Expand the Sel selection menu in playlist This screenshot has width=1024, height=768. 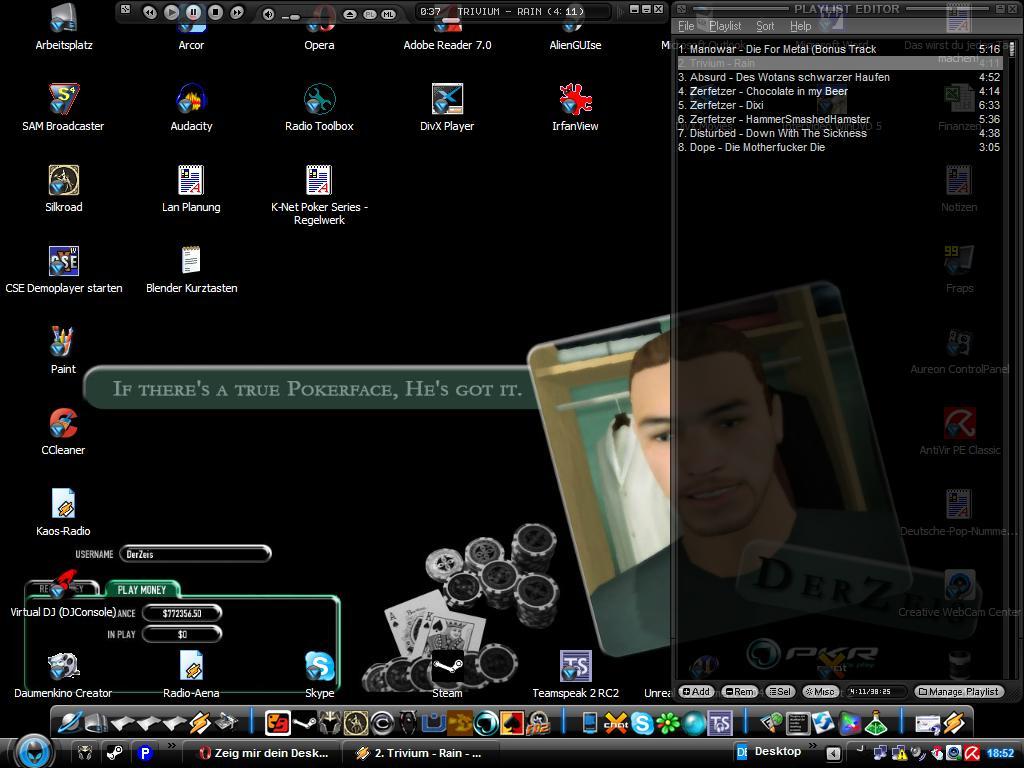click(x=779, y=691)
